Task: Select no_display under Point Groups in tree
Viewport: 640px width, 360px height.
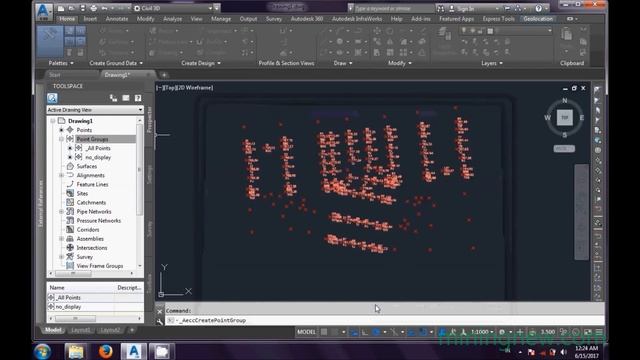Action: (x=98, y=158)
